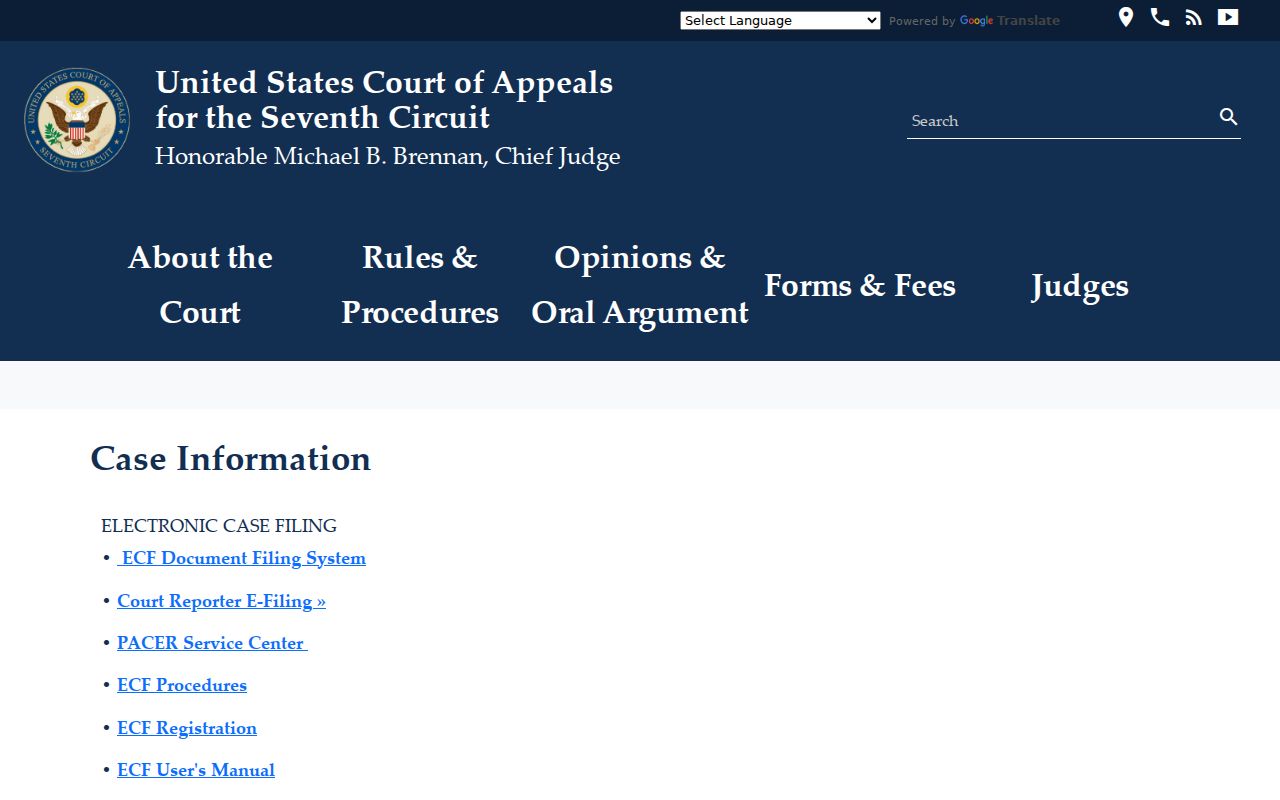Image resolution: width=1280 pixels, height=800 pixels.
Task: Open the Opinions & Oral Argument menu
Action: [x=640, y=285]
